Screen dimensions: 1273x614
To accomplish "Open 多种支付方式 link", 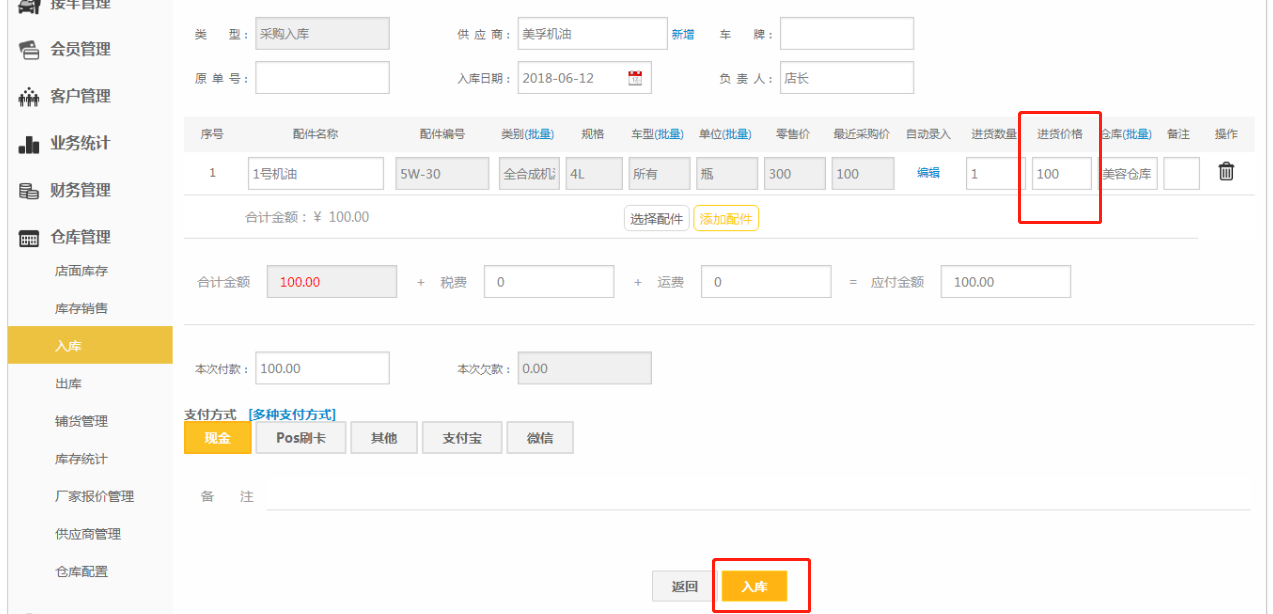I will point(292,414).
